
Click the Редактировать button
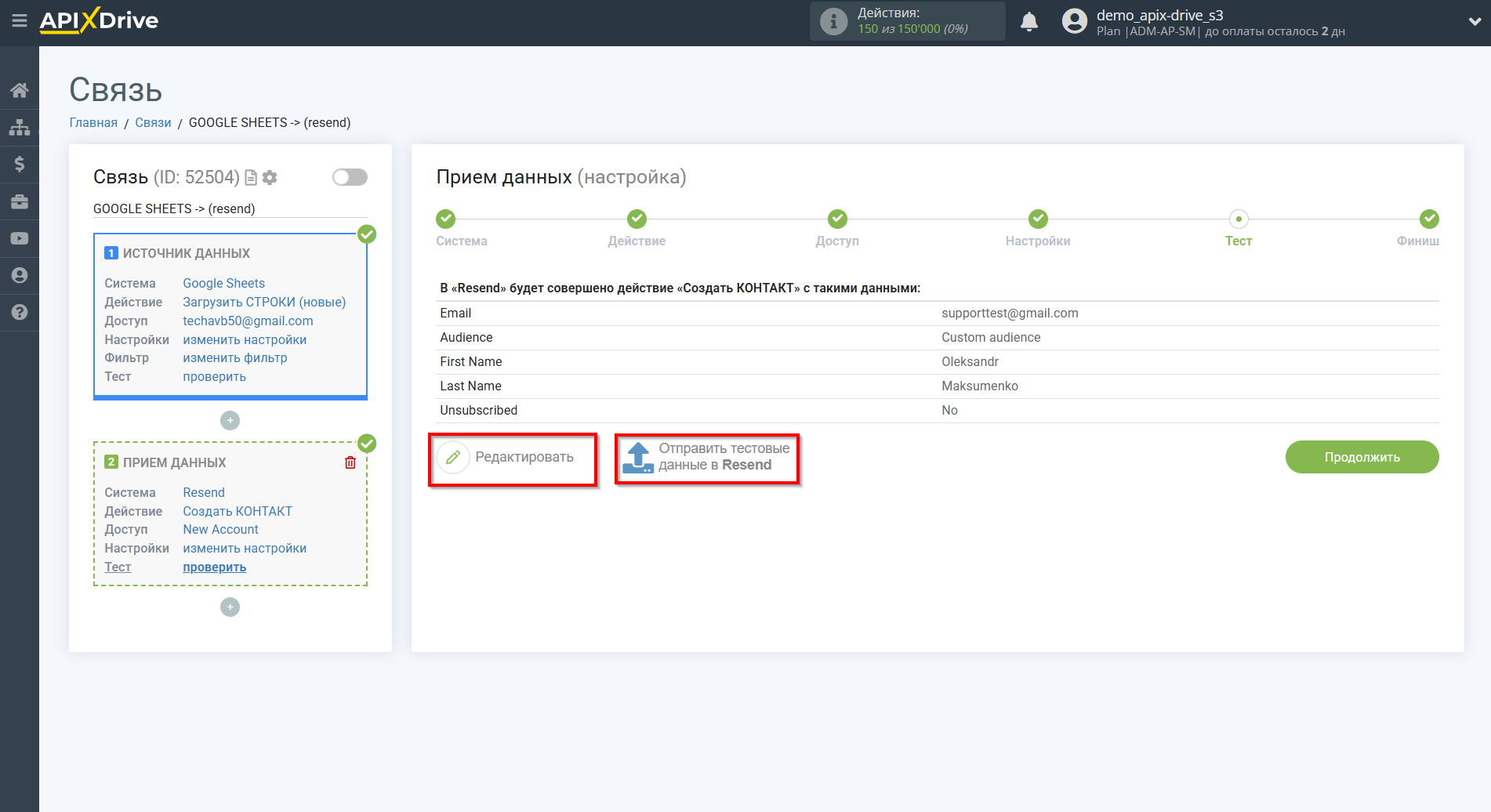[x=513, y=458]
